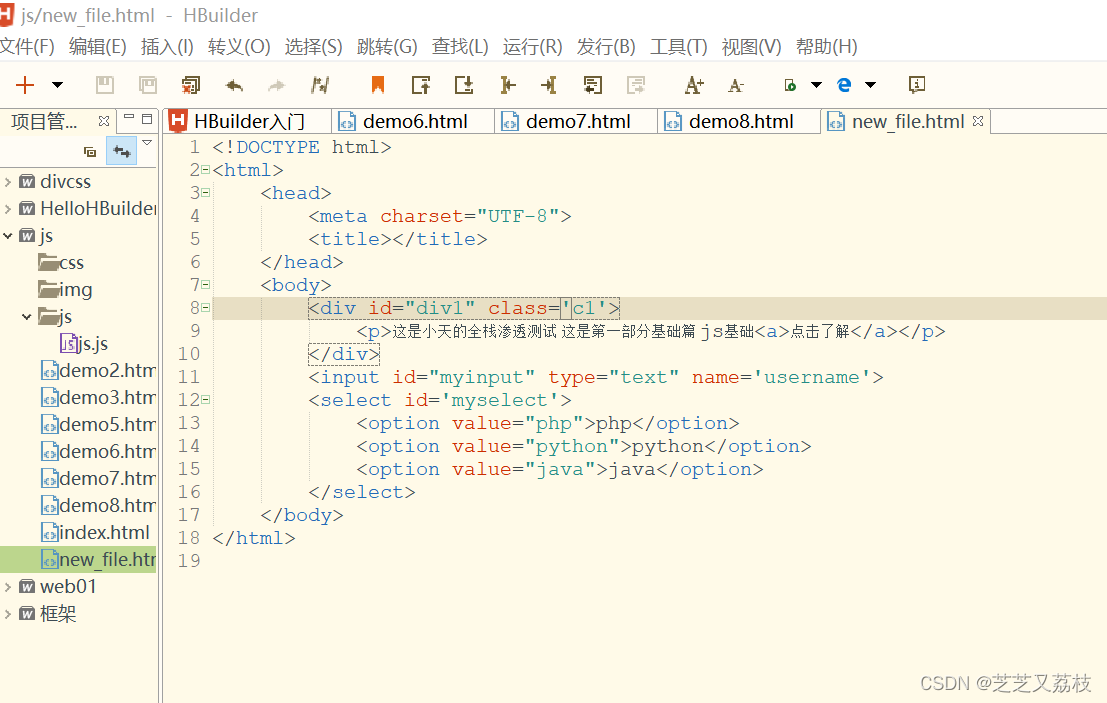Close the 项目管理器 panel tab
The width and height of the screenshot is (1107, 703).
click(104, 121)
